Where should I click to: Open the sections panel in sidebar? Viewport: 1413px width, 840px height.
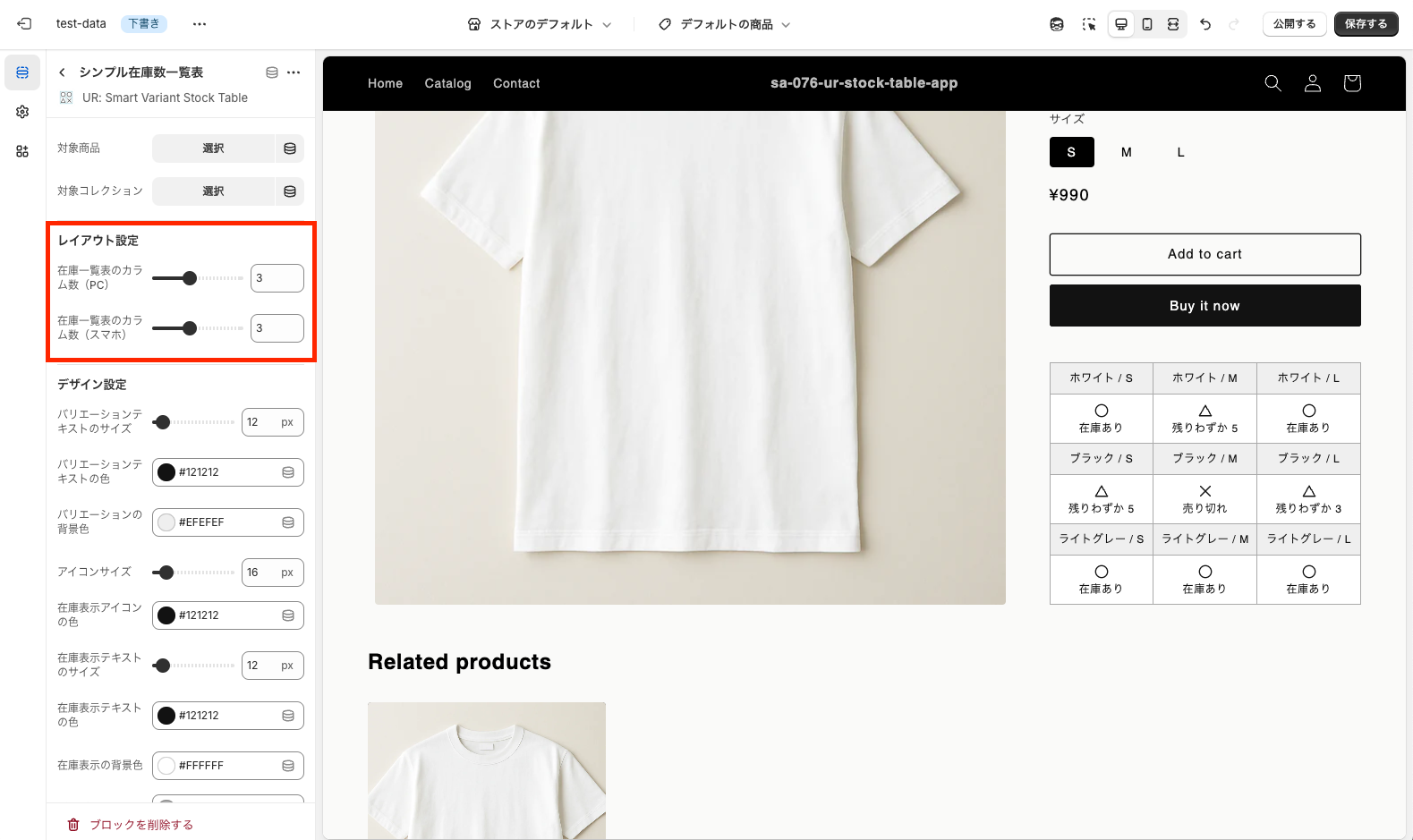click(22, 72)
